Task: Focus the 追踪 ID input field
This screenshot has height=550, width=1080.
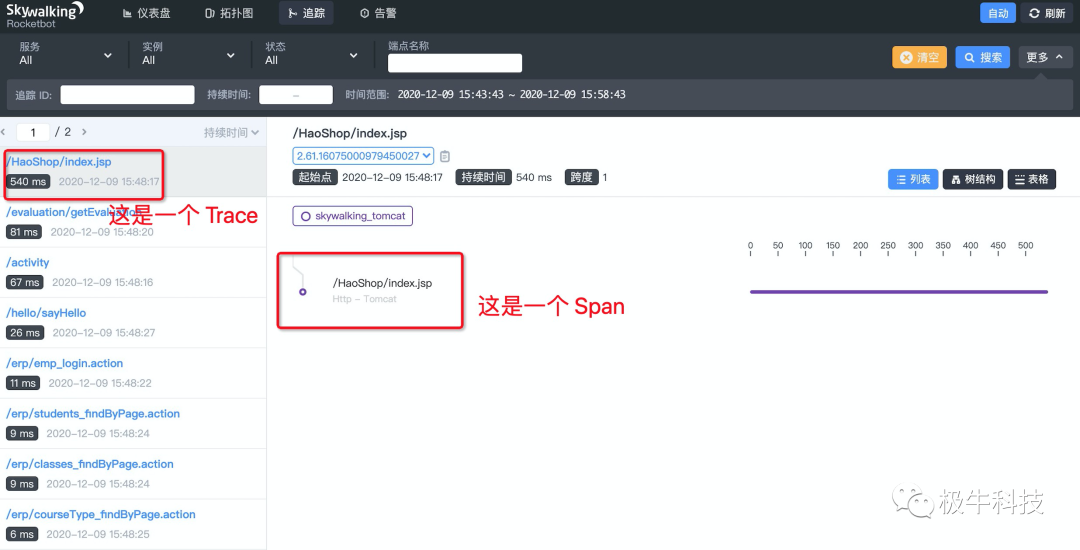Action: 127,95
